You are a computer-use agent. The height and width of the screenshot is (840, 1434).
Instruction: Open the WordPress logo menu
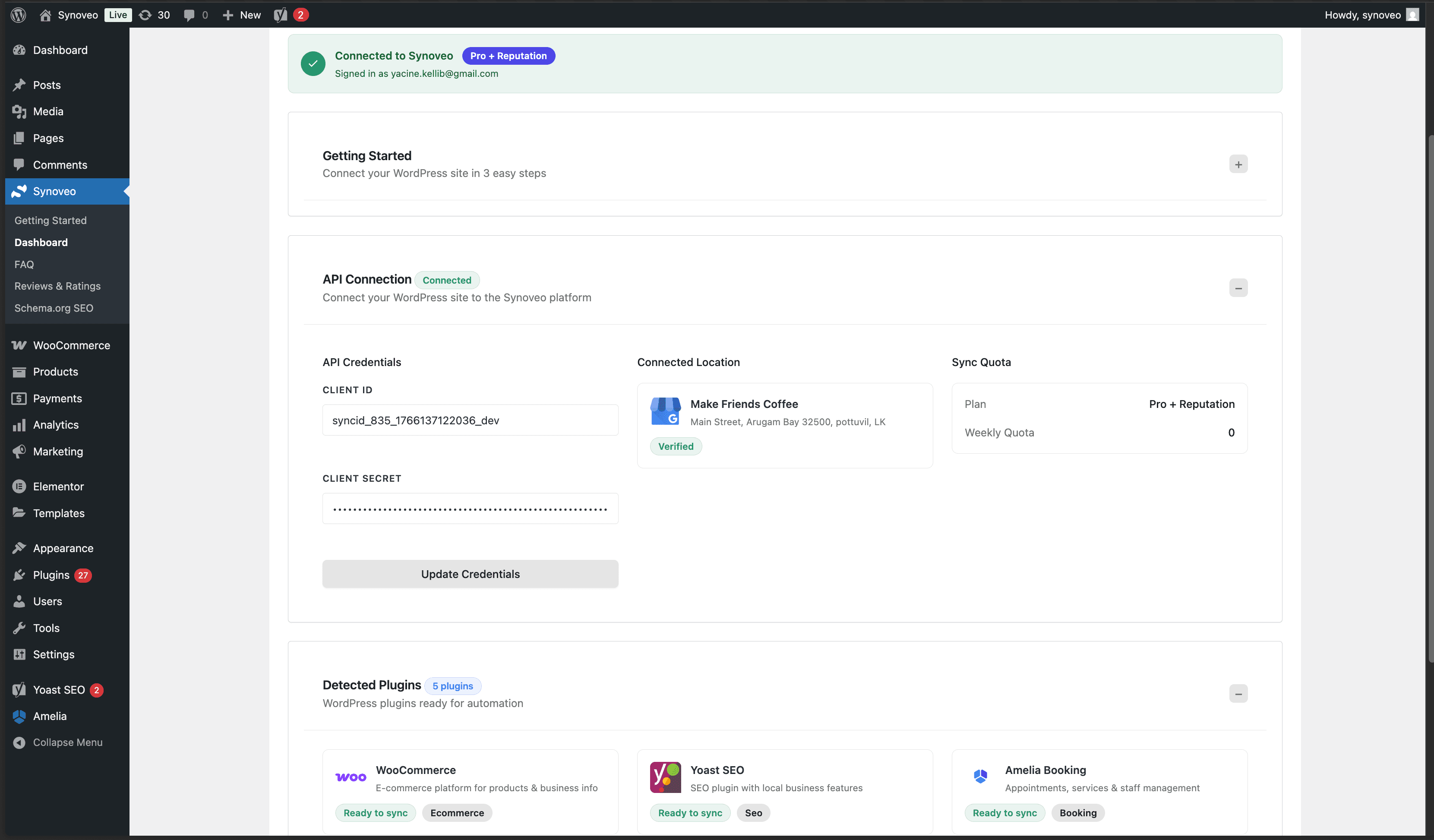18,15
